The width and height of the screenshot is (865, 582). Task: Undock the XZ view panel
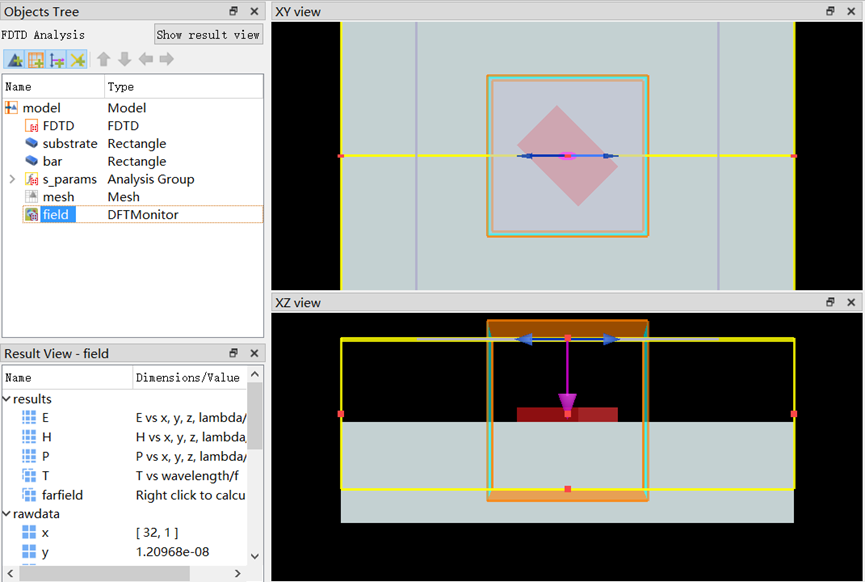[830, 302]
